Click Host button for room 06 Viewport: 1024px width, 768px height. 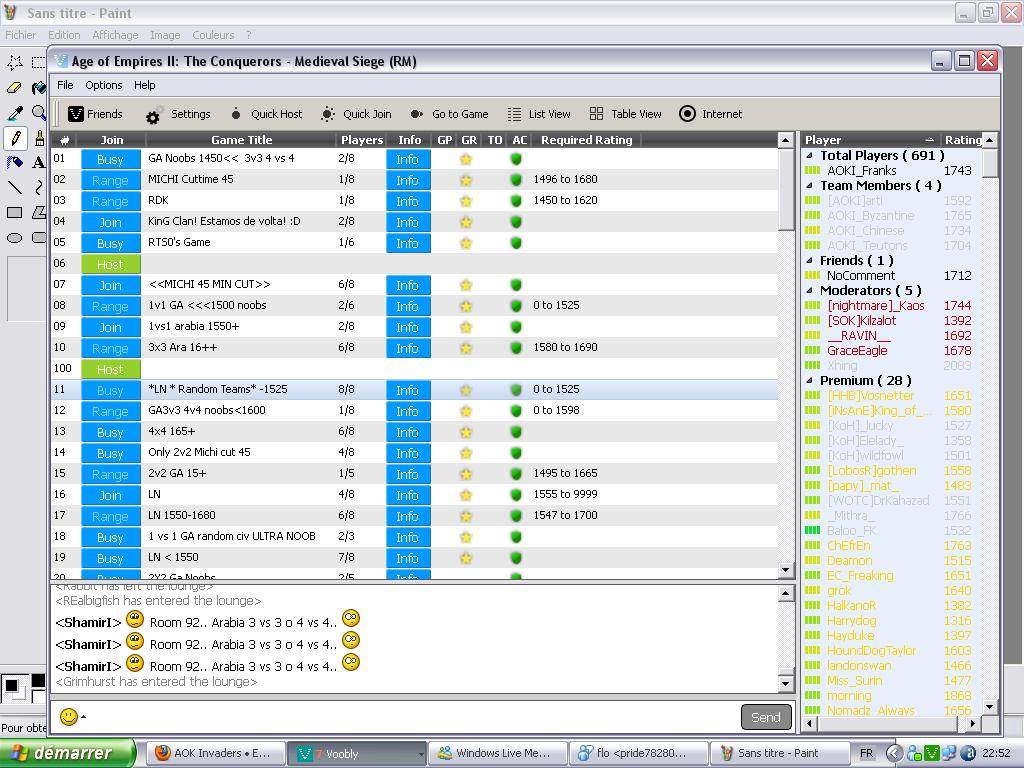coord(110,264)
